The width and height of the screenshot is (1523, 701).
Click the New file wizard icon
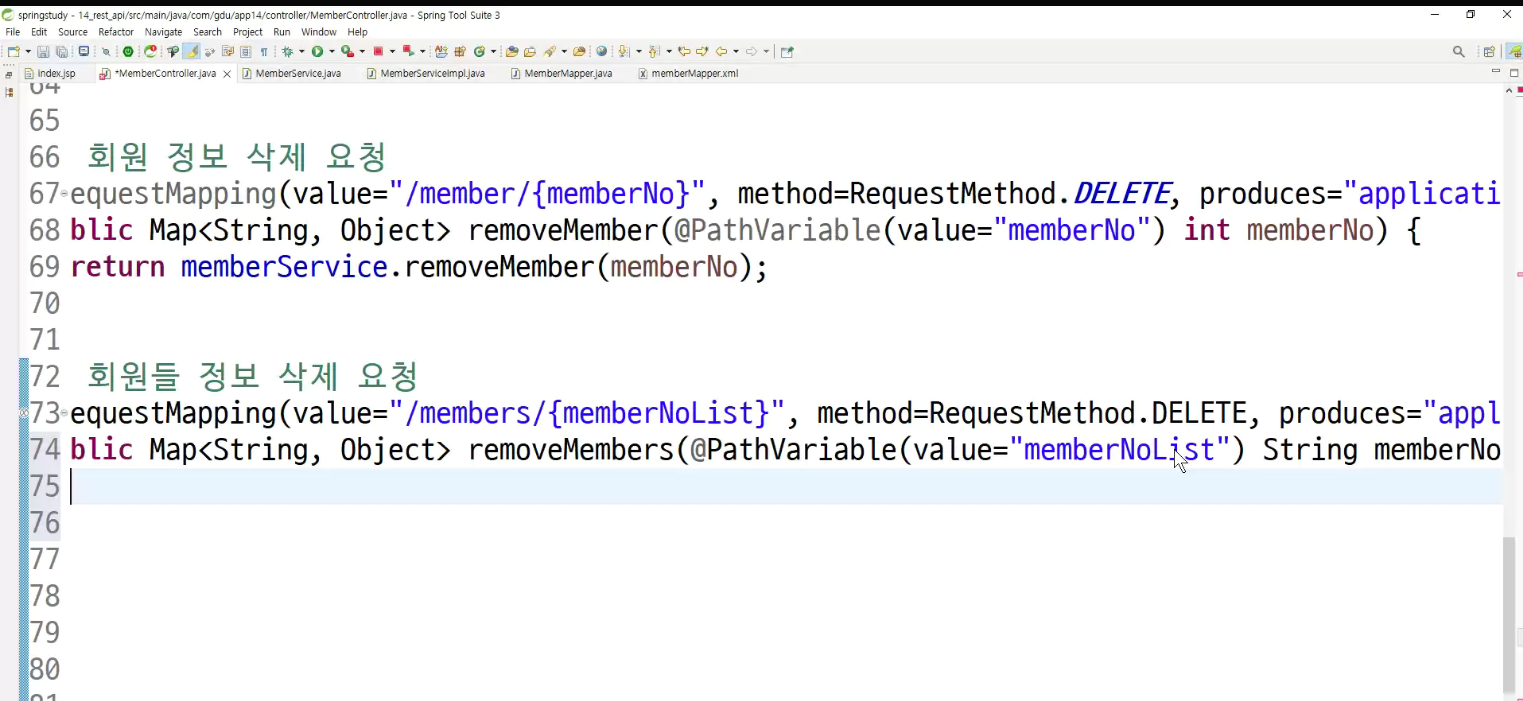(x=12, y=51)
